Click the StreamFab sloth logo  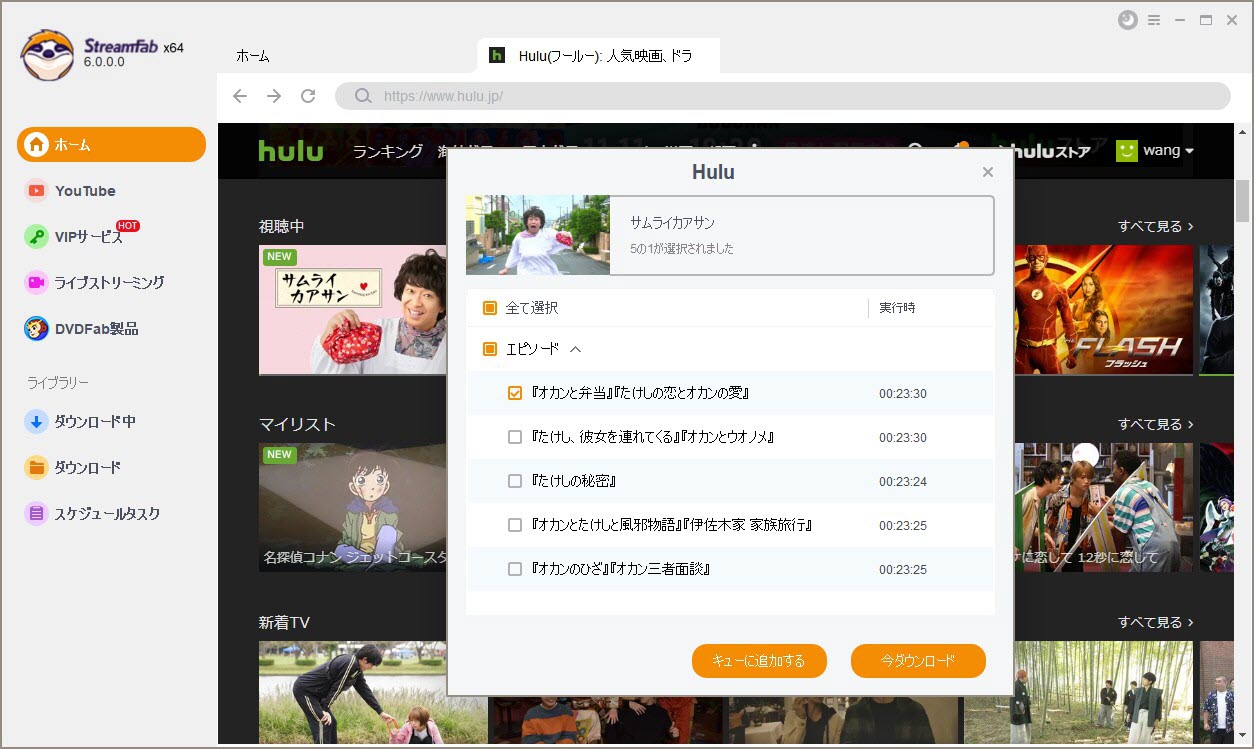click(47, 55)
